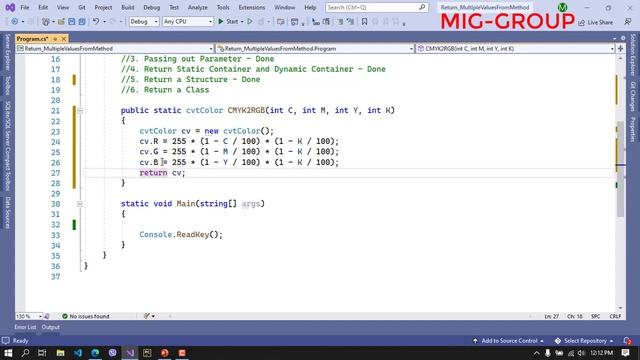Open Microsoft Edge from taskbar
Viewport: 640px width, 360px height.
point(95,353)
